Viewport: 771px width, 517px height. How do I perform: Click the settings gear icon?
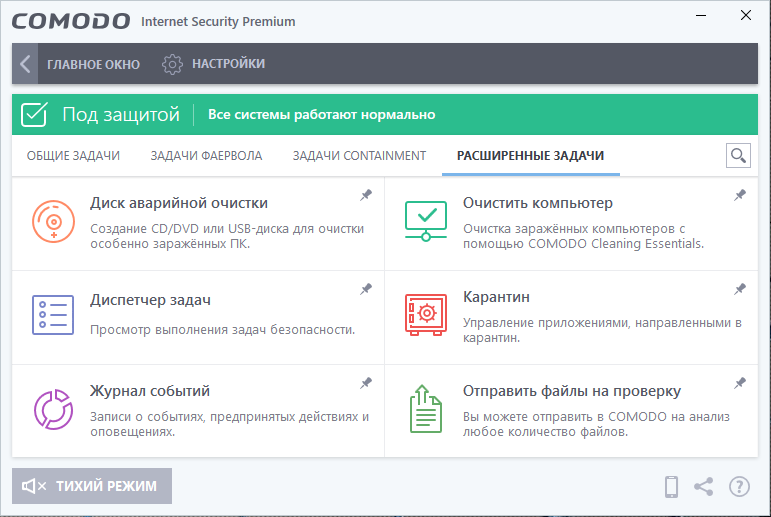point(172,64)
